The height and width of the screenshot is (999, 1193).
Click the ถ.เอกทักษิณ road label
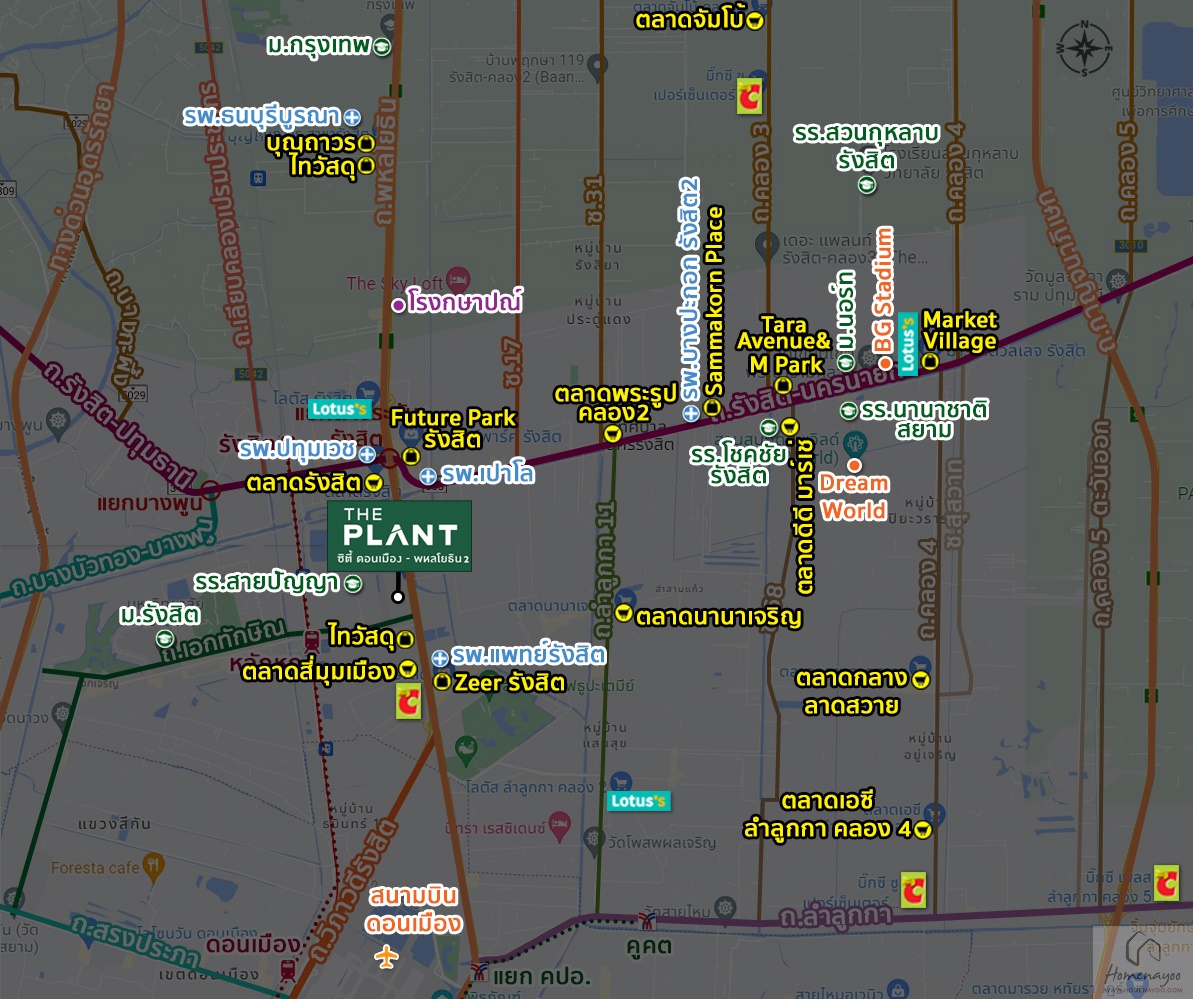(223, 639)
